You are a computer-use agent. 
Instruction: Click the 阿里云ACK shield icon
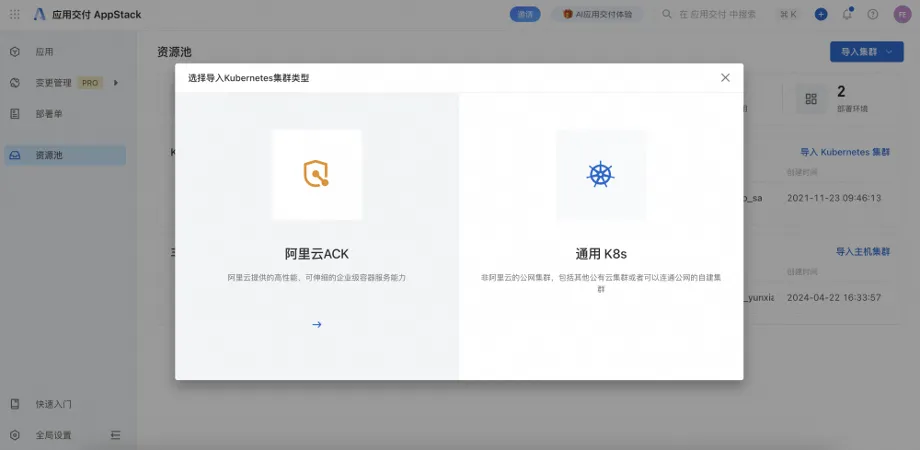(316, 174)
